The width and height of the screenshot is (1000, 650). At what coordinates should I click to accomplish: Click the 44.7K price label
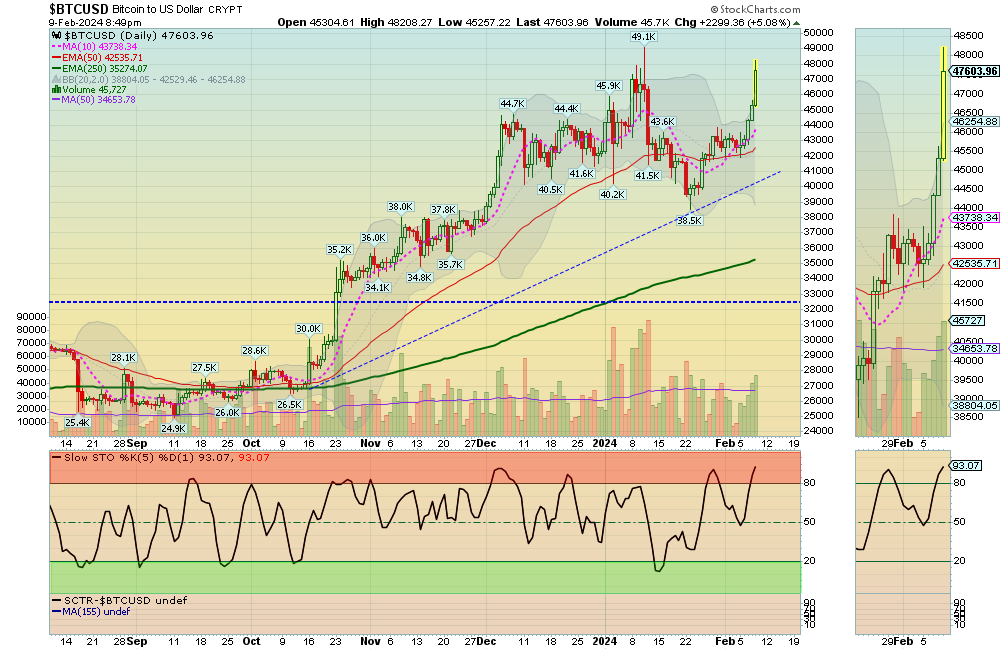click(x=512, y=103)
